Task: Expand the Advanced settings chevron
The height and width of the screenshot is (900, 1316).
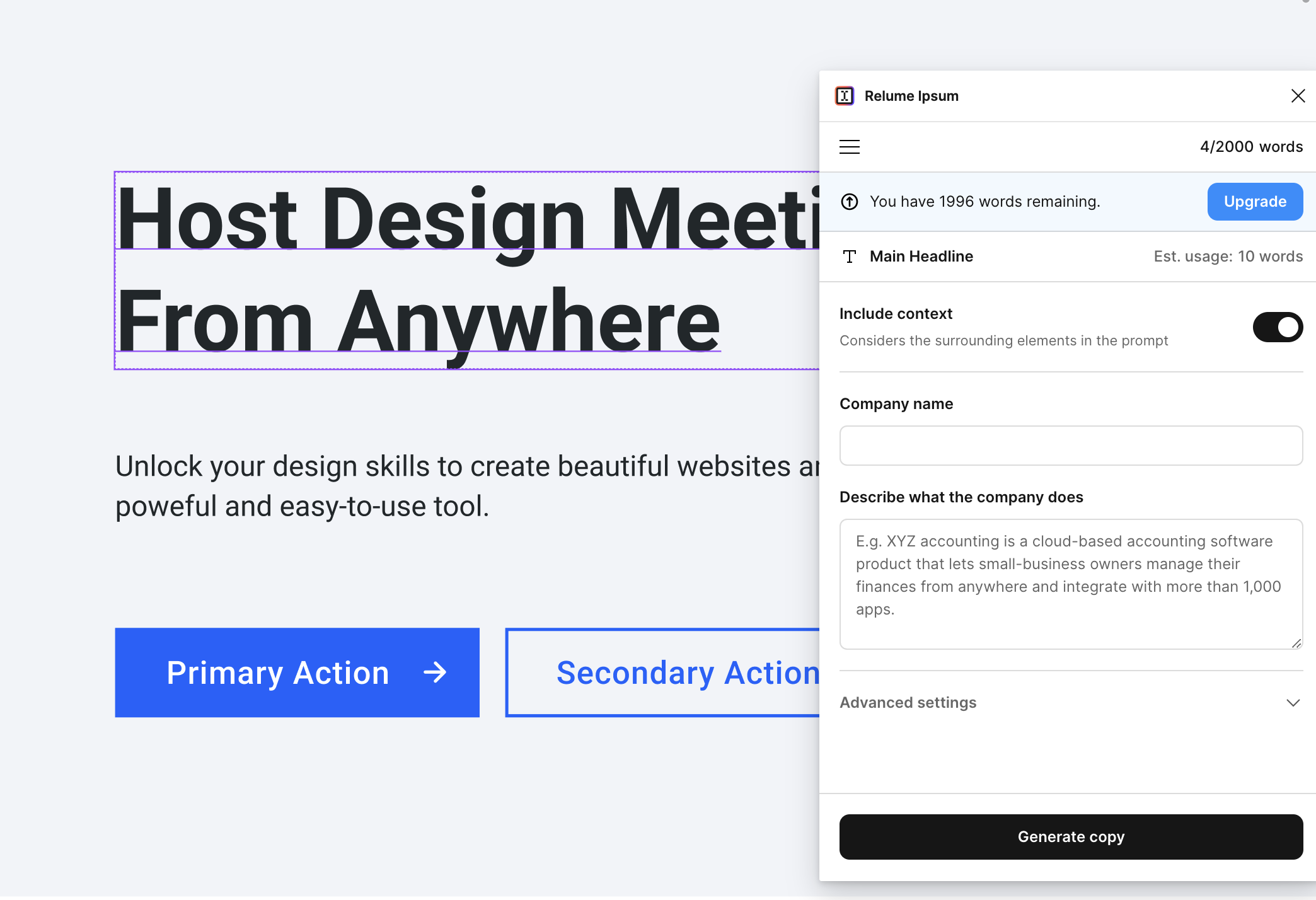Action: point(1293,703)
